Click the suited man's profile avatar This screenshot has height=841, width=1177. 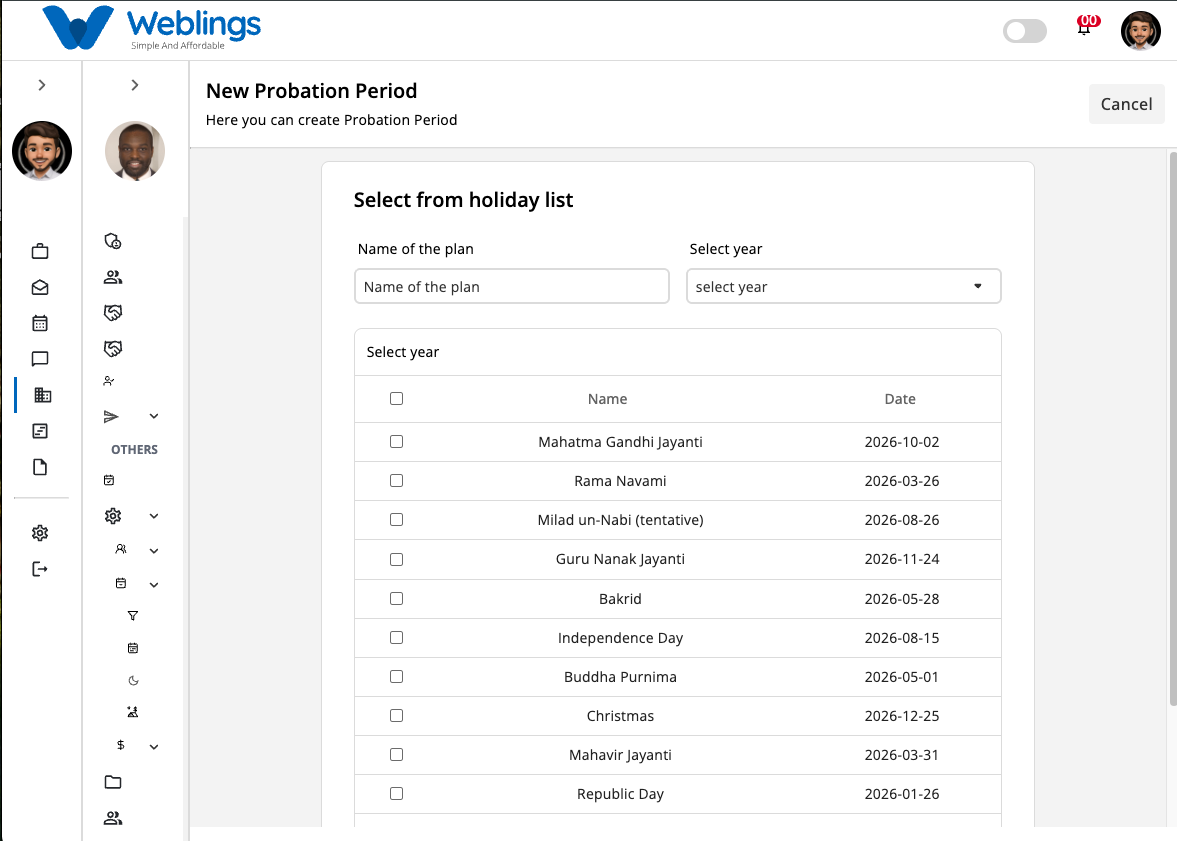point(135,151)
